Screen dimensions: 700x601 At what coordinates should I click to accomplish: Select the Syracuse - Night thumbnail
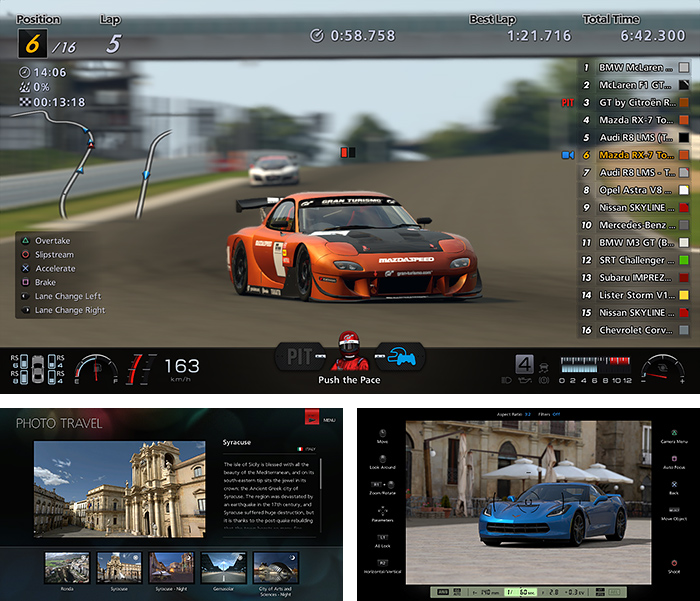point(171,568)
